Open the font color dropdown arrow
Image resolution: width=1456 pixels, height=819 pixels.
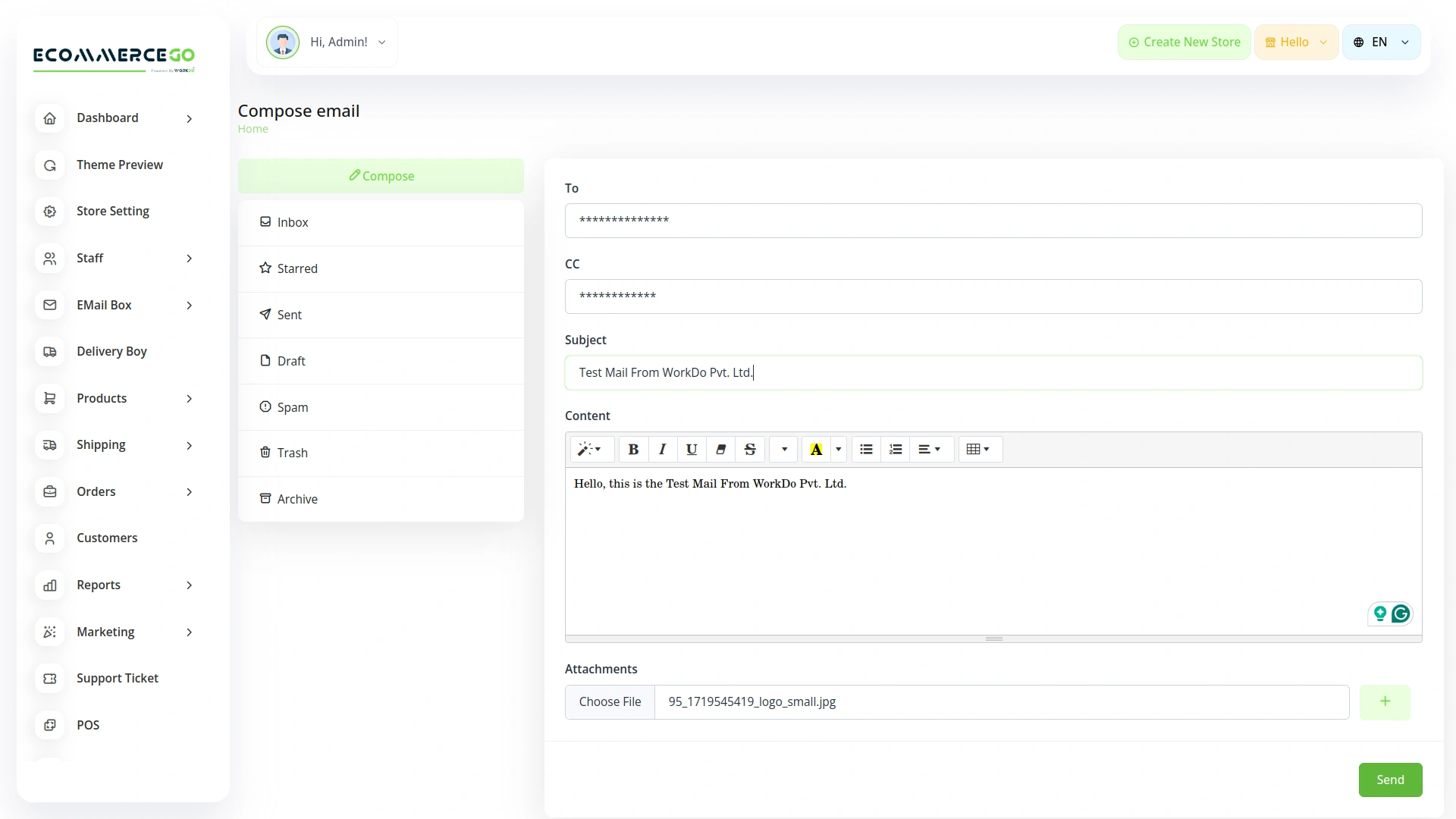tap(838, 449)
